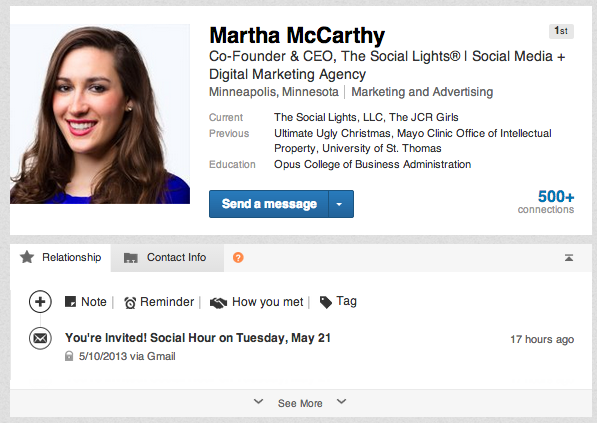Click the Send a message button

tap(269, 204)
